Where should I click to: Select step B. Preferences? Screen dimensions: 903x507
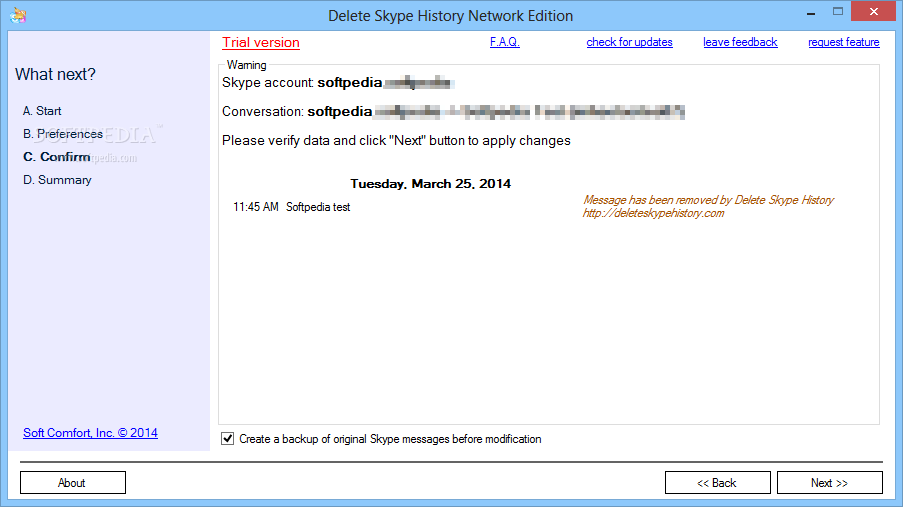coord(63,134)
